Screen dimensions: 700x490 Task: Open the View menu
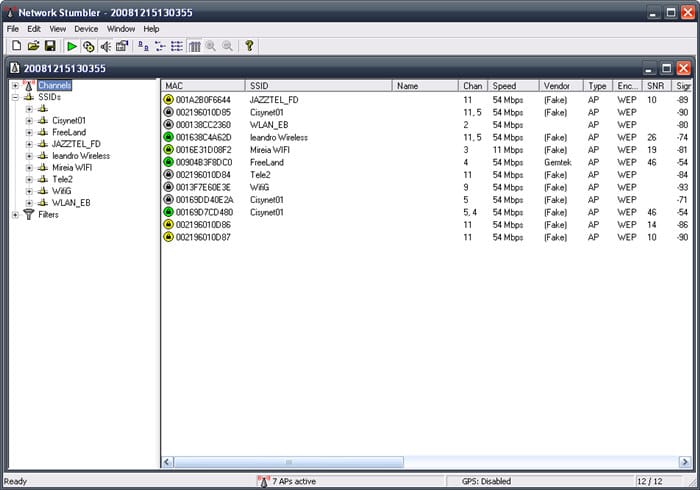tap(58, 29)
